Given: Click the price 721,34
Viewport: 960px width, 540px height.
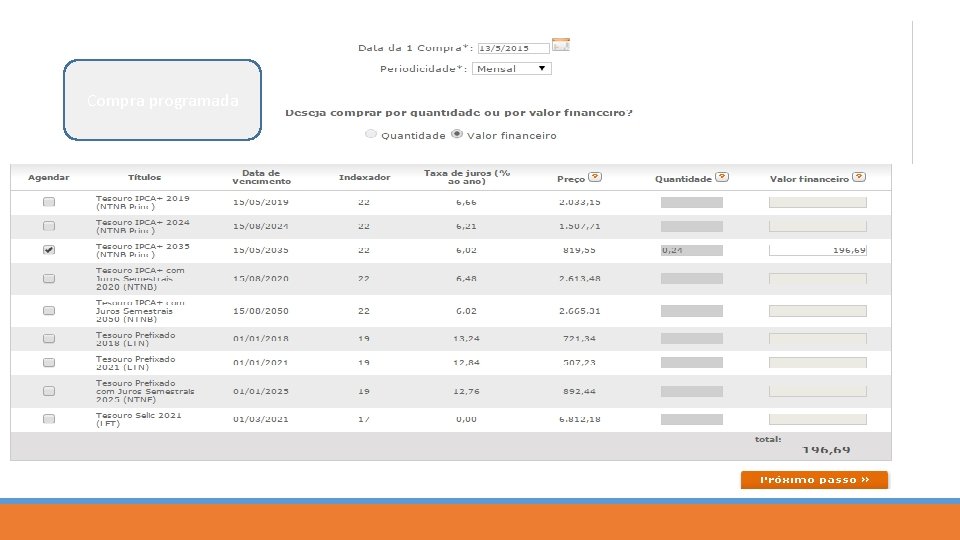Looking at the screenshot, I should pyautogui.click(x=579, y=339).
